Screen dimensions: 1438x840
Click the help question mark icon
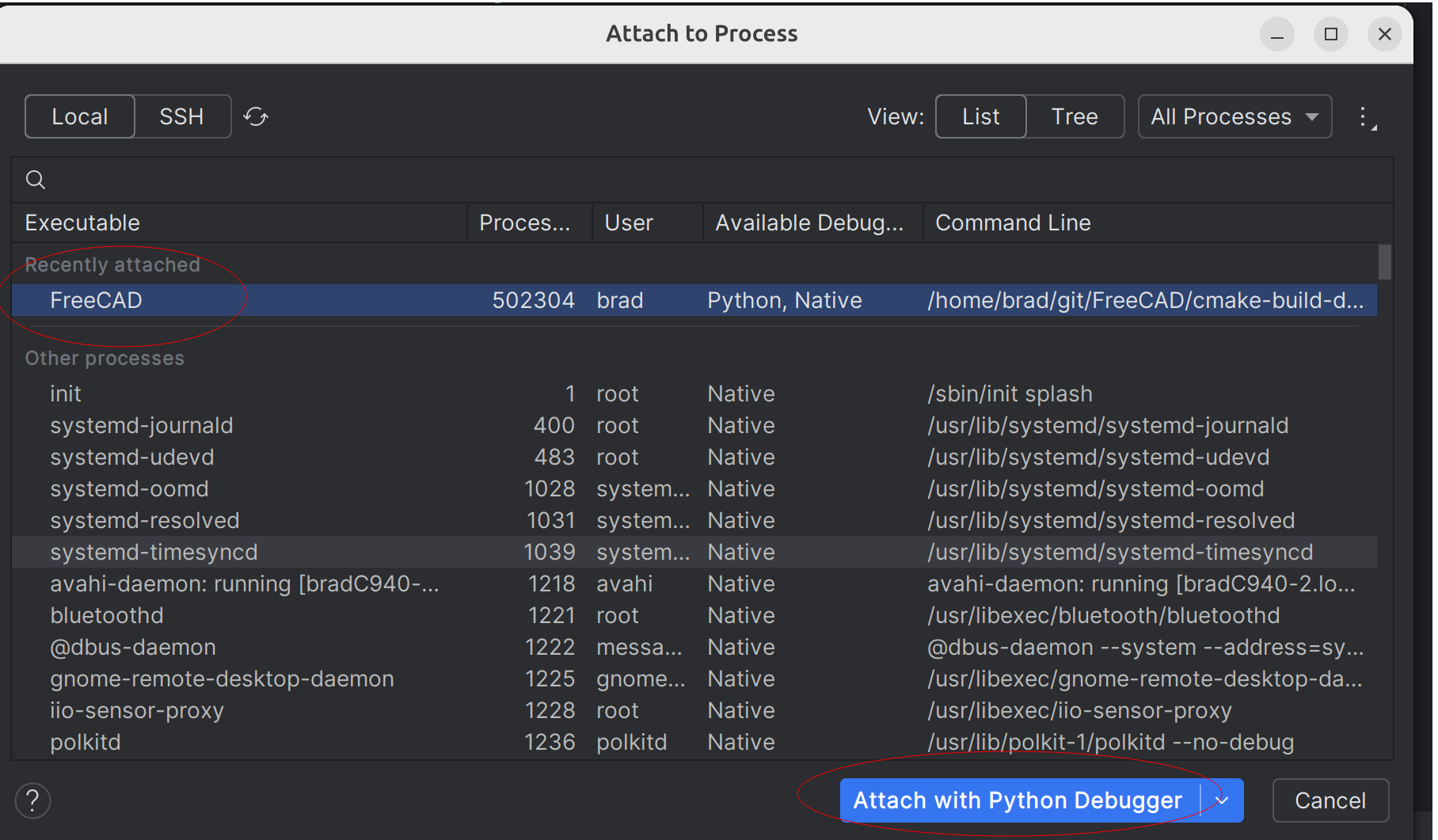tap(32, 800)
